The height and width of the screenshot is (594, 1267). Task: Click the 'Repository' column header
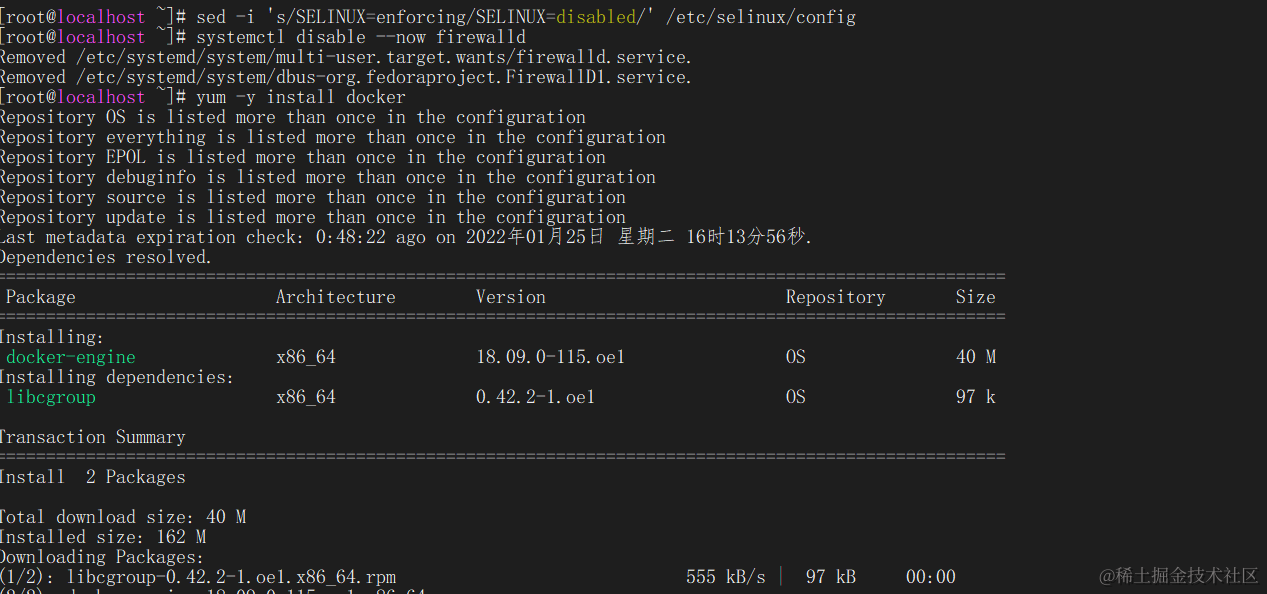(836, 297)
